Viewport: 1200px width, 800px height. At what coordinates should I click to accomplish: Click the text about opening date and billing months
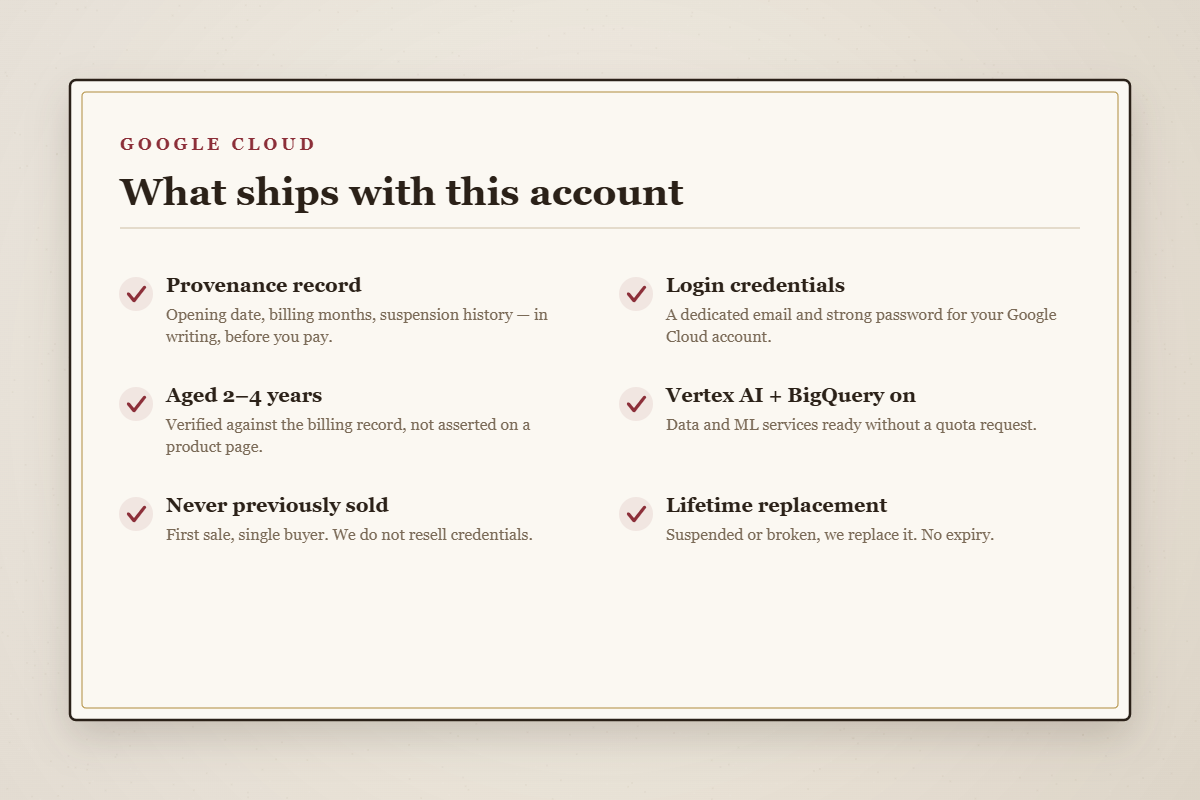(x=357, y=326)
